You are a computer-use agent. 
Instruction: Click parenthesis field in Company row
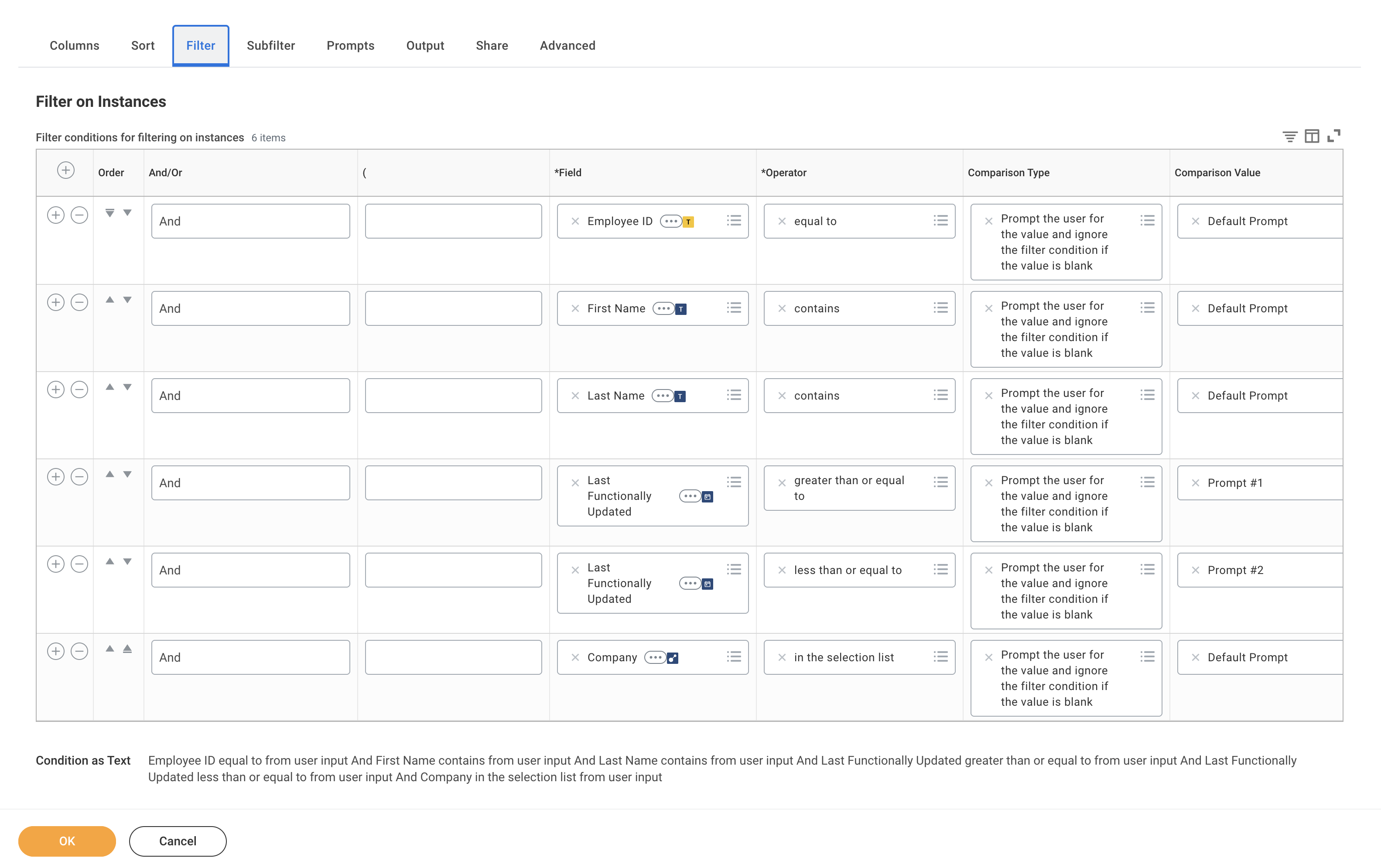[x=453, y=658]
